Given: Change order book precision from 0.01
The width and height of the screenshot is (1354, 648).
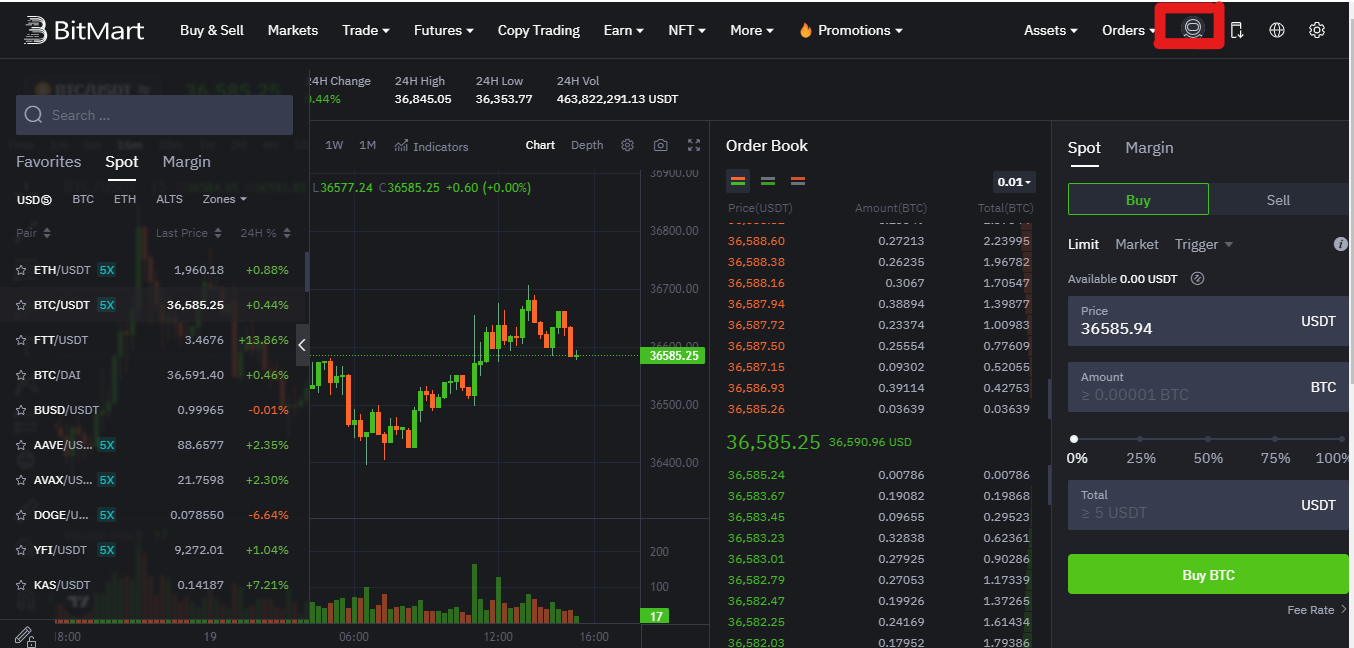Looking at the screenshot, I should [1014, 182].
